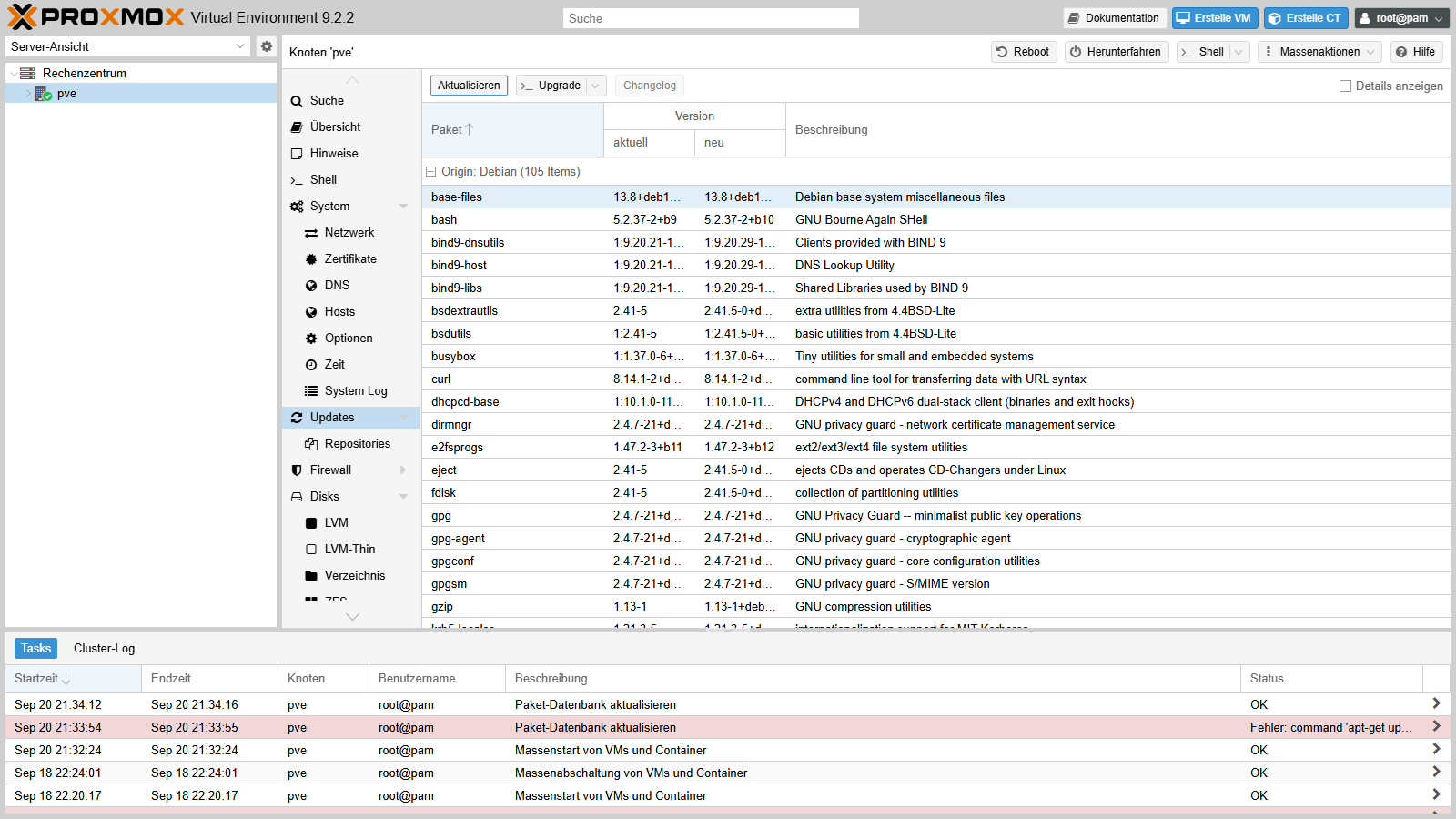
Task: Select the gzip package row
Action: tap(936, 606)
